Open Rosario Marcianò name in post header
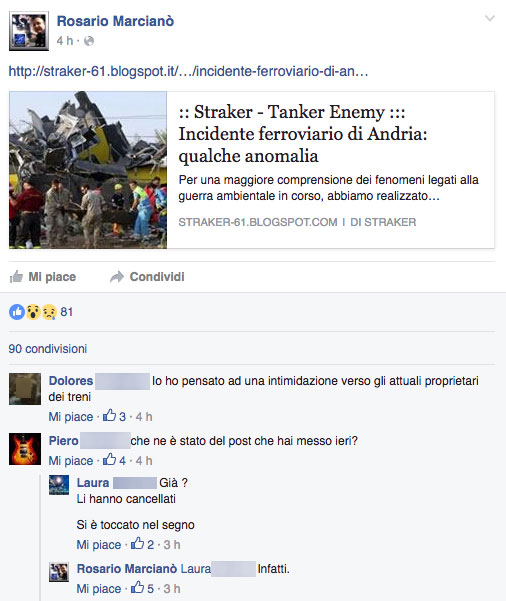 coord(115,21)
